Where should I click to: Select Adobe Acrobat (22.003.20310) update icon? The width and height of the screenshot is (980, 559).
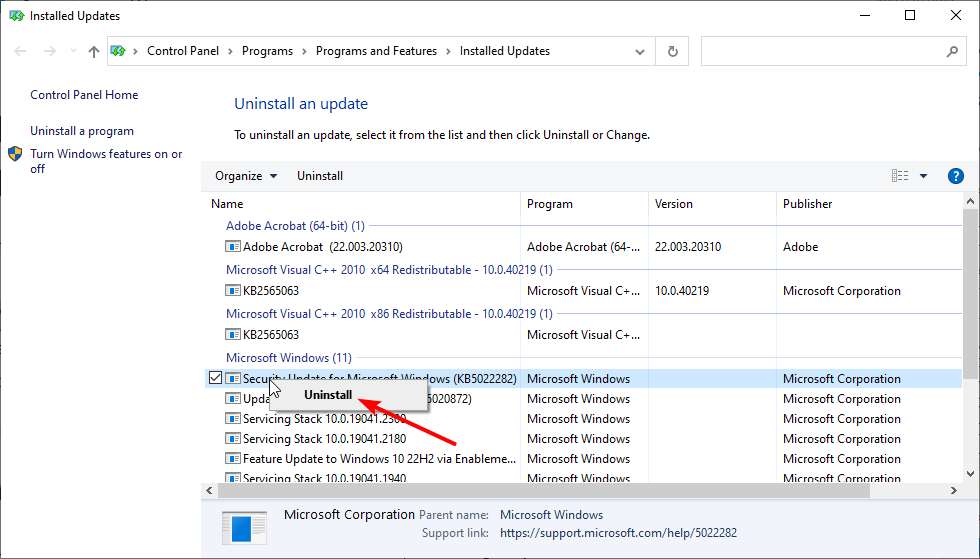coord(232,246)
